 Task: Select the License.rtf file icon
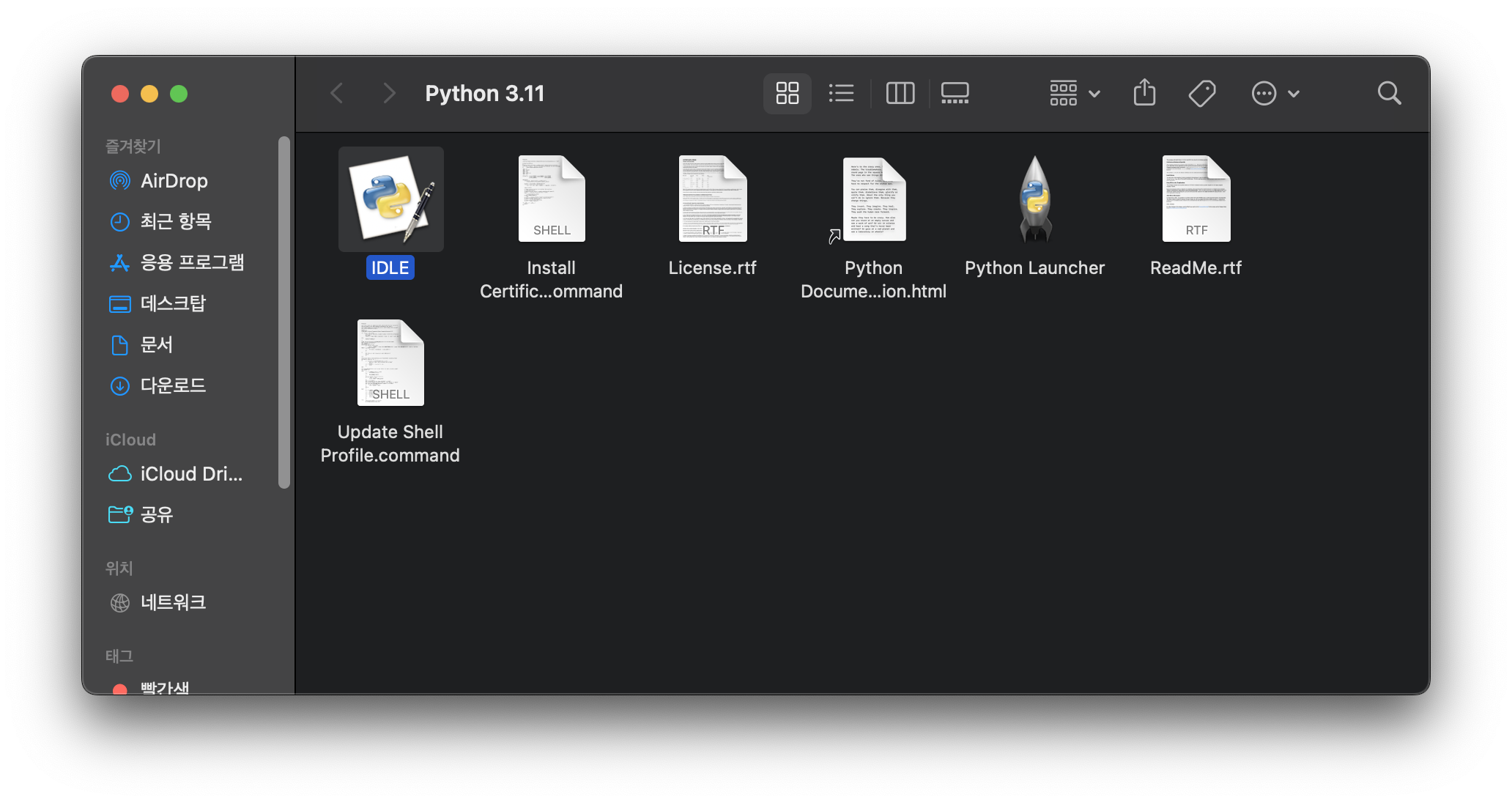712,199
